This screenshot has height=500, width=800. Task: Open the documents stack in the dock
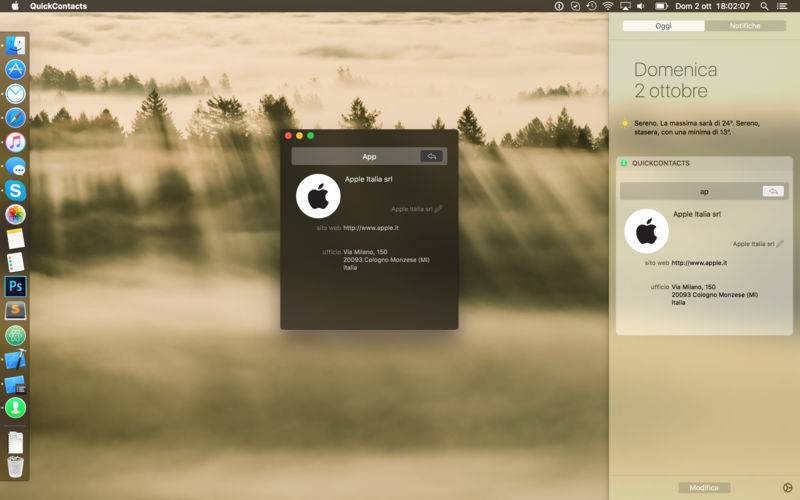(15, 442)
